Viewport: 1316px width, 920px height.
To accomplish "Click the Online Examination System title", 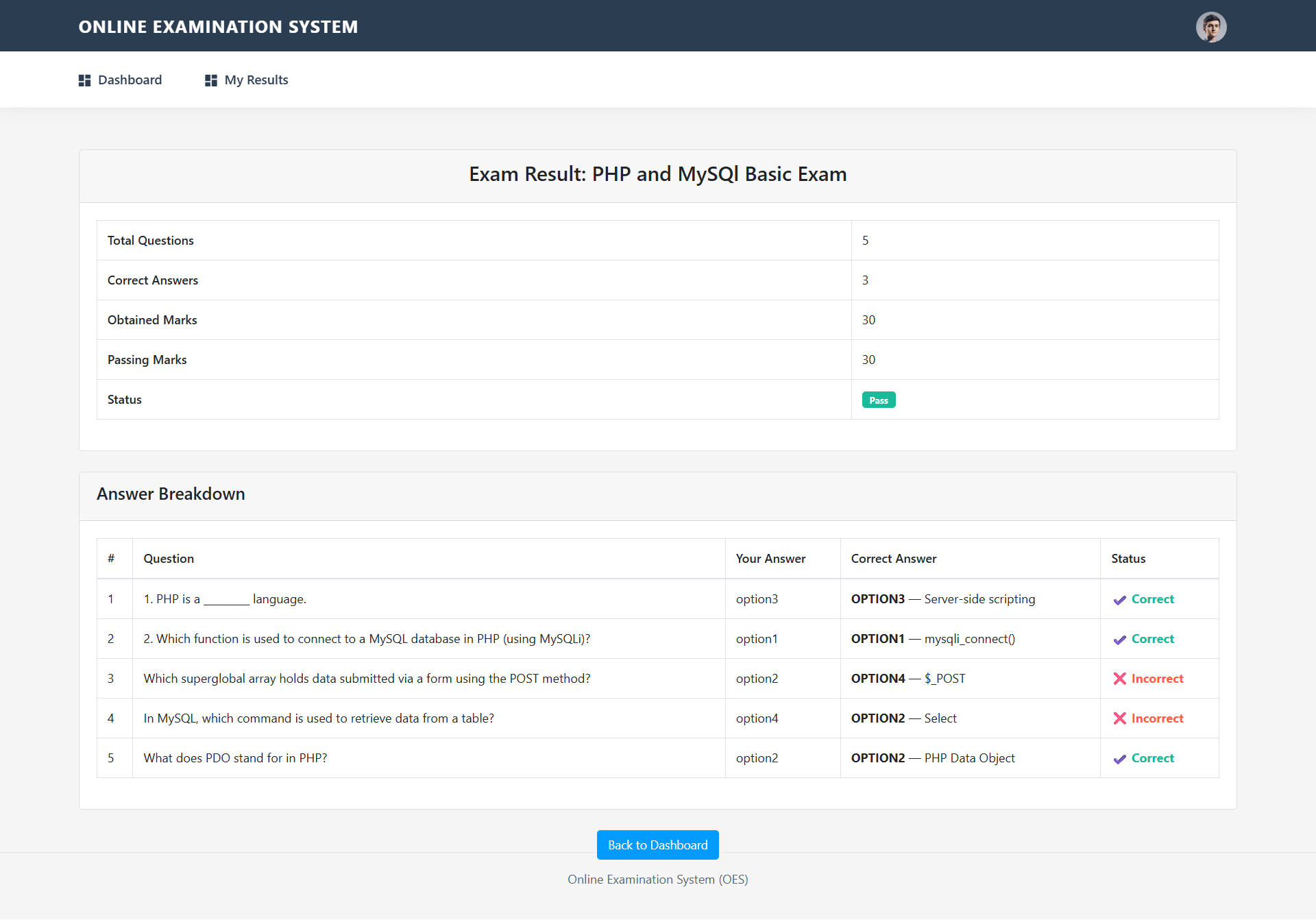I will (x=218, y=27).
